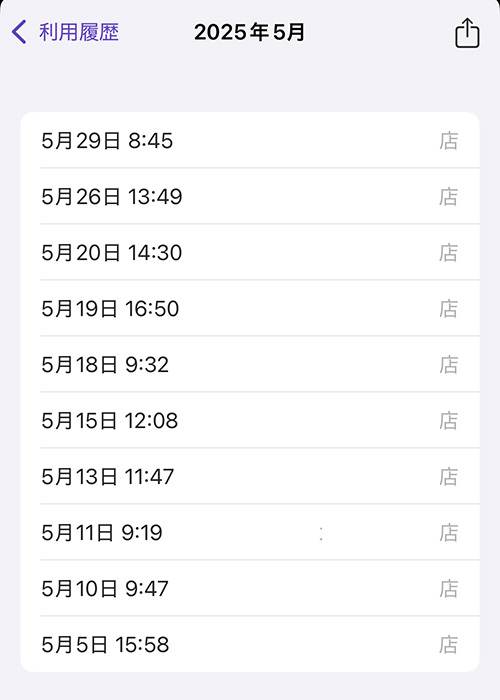The image size is (500, 700).
Task: Tap the 2025年5月 title
Action: tap(250, 32)
